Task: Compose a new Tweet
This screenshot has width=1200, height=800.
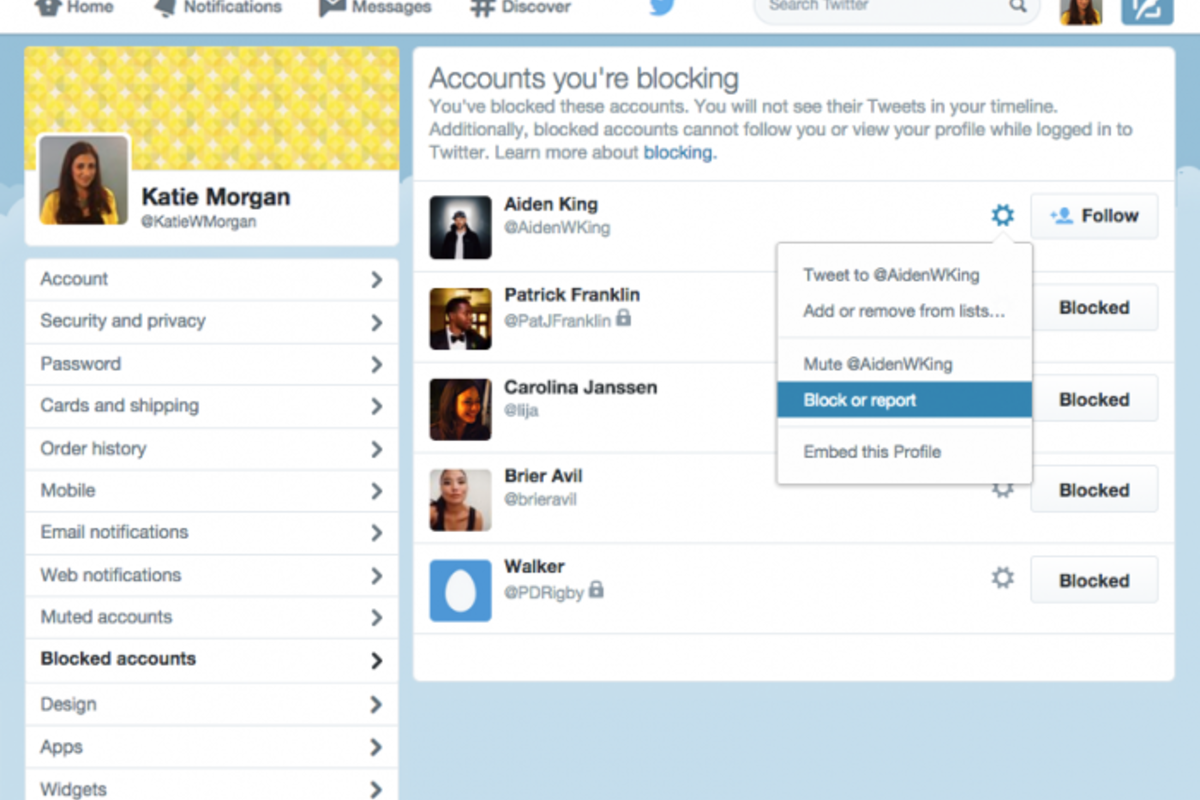Action: (1146, 12)
